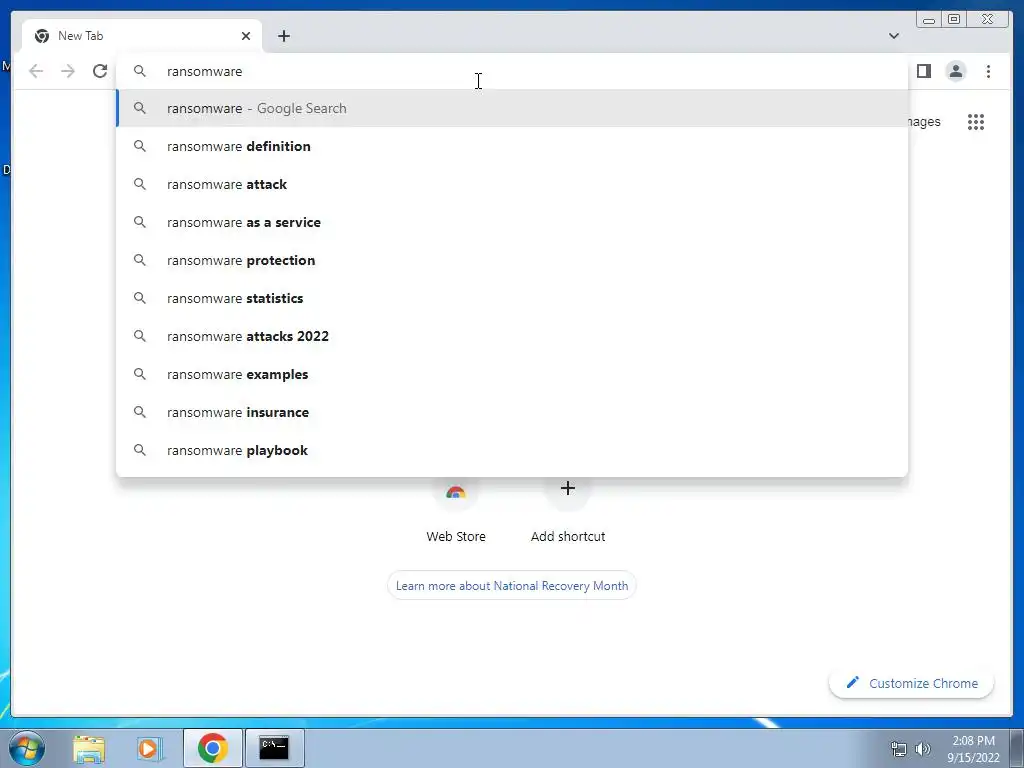This screenshot has width=1024, height=768.
Task: Click the Chrome taskbar icon
Action: [212, 748]
